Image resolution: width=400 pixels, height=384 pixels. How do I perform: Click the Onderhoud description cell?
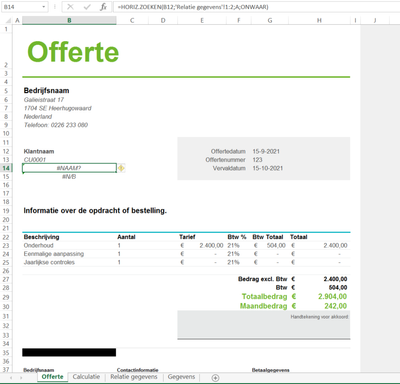click(69, 246)
